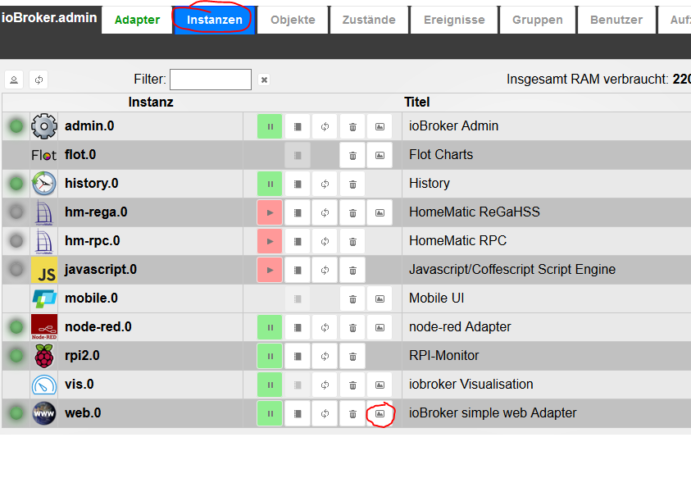Clear the filter with the x button
691x483 pixels.
[x=264, y=80]
